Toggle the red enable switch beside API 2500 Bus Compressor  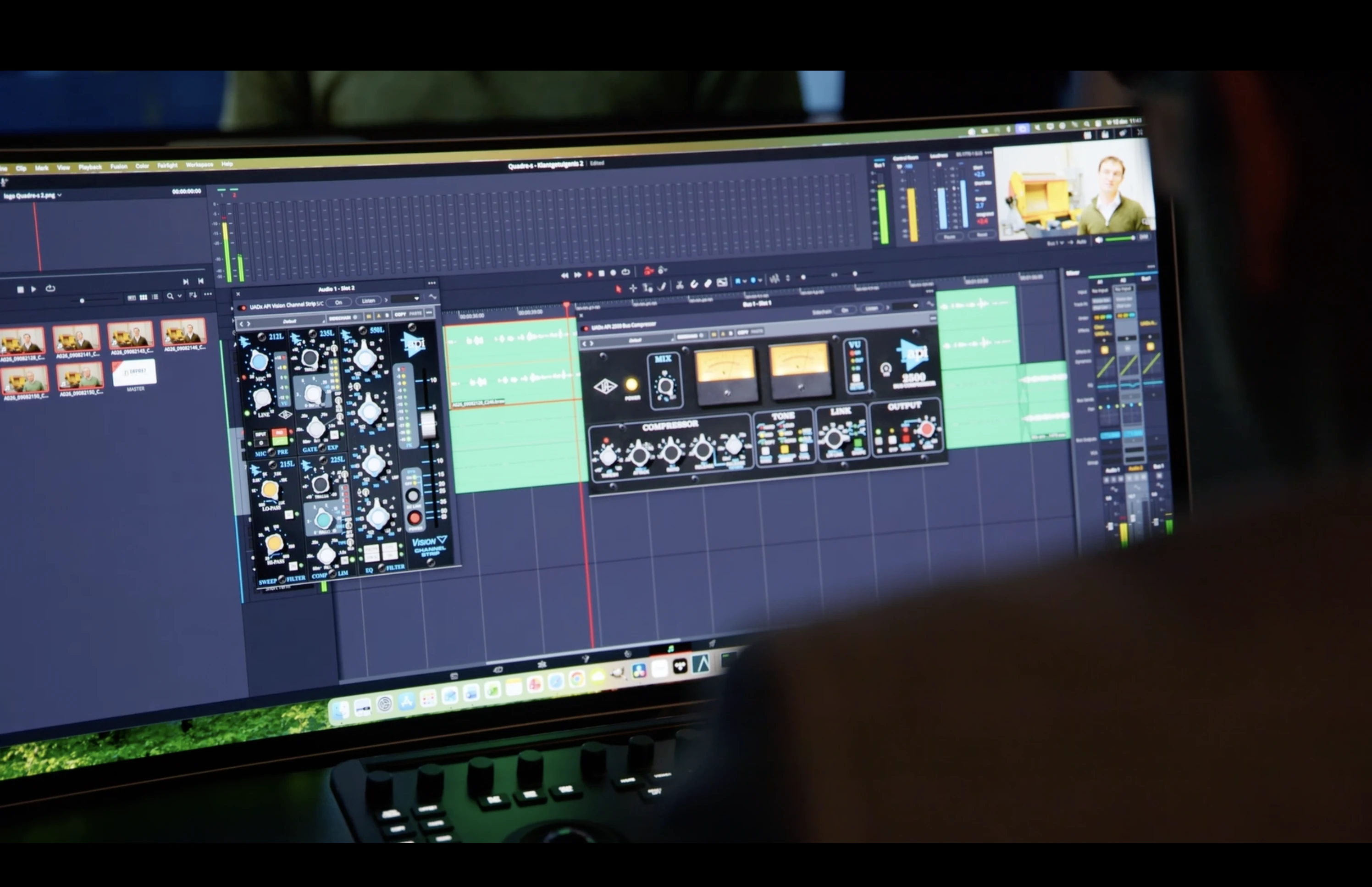(586, 328)
